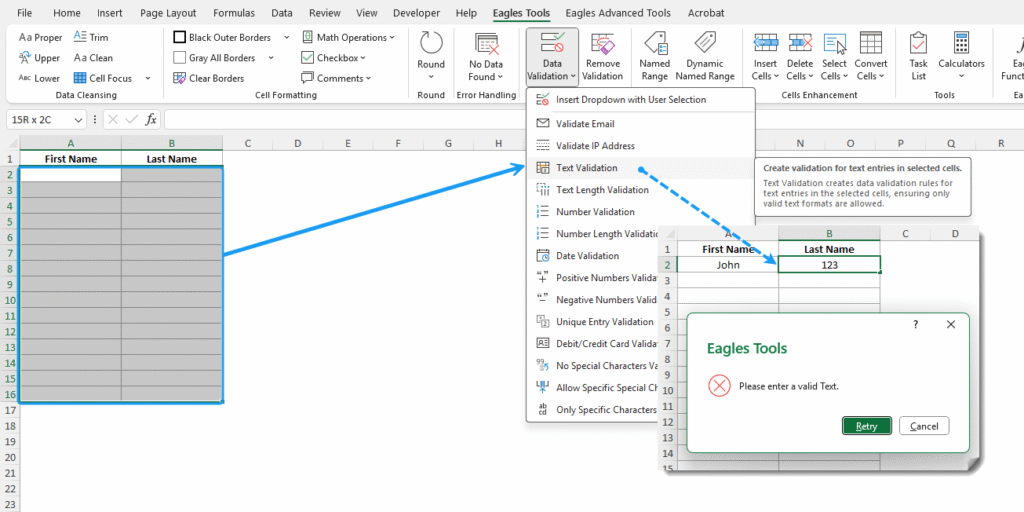Open Dynamic Named Range tool

(705, 57)
